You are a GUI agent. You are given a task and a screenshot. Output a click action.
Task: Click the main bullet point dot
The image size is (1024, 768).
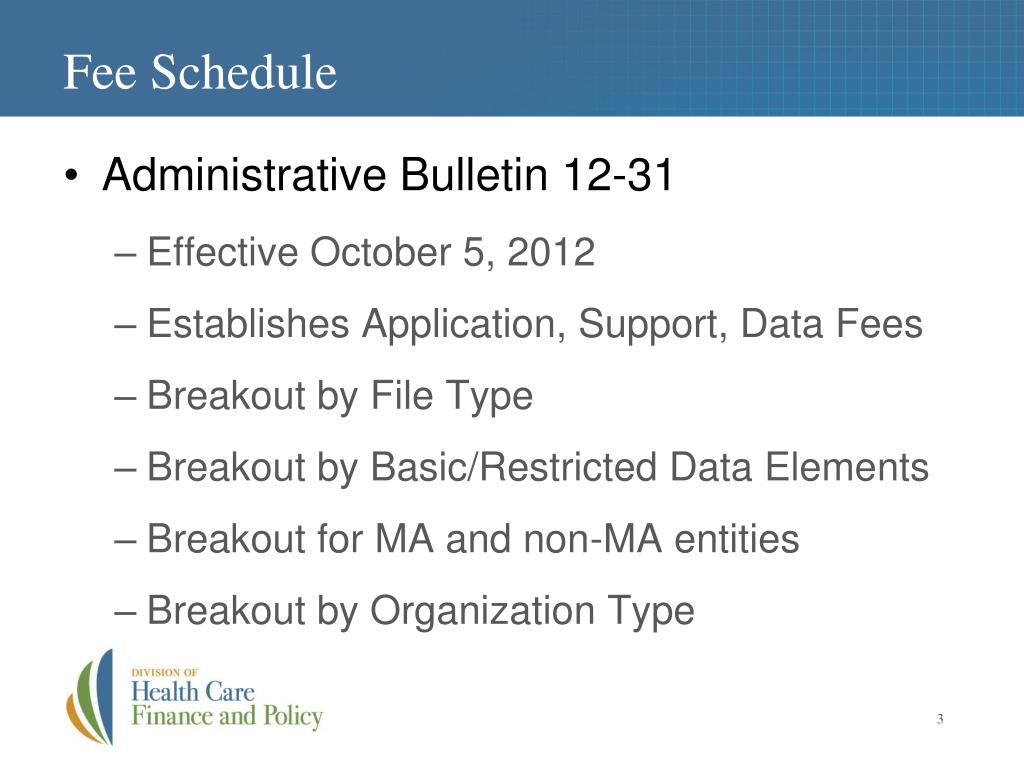click(x=71, y=177)
